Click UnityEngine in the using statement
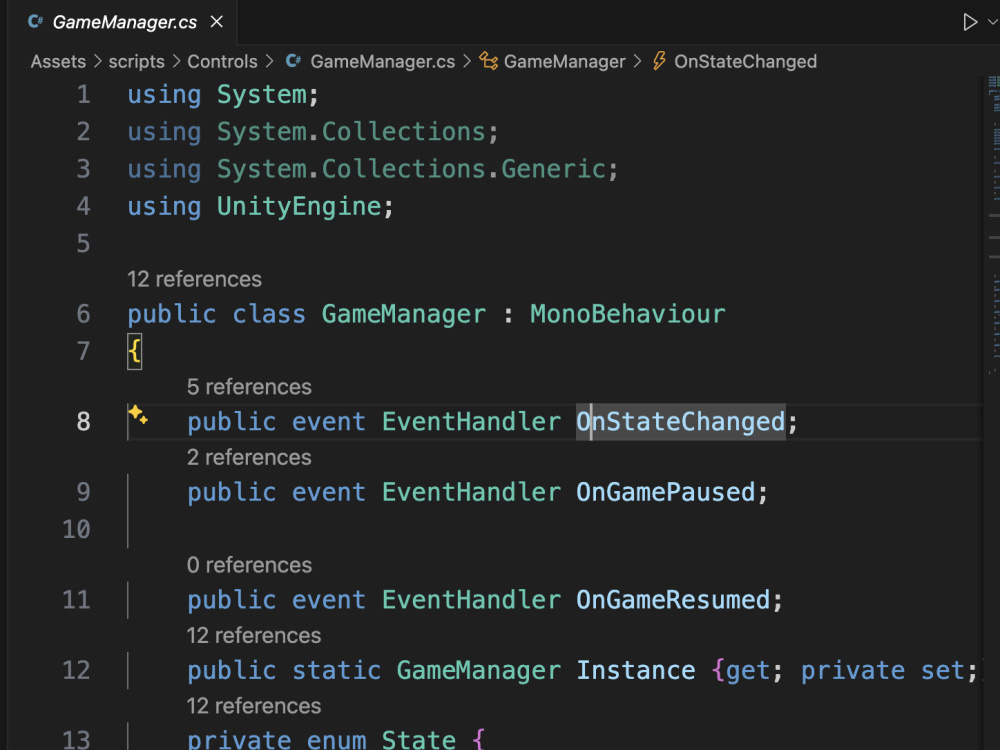Screen dimensions: 1000x750 pos(299,206)
